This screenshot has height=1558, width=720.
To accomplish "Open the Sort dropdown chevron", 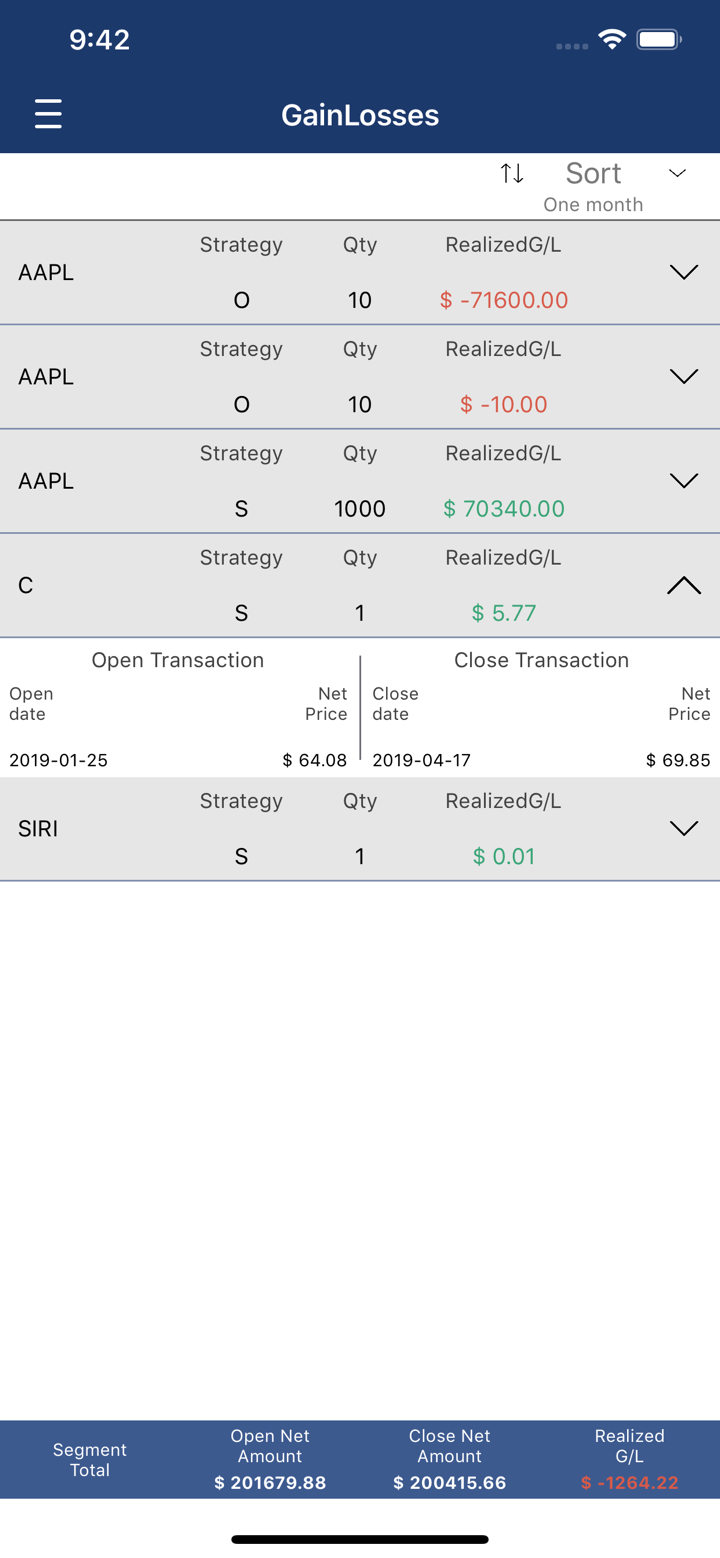I will [x=677, y=173].
